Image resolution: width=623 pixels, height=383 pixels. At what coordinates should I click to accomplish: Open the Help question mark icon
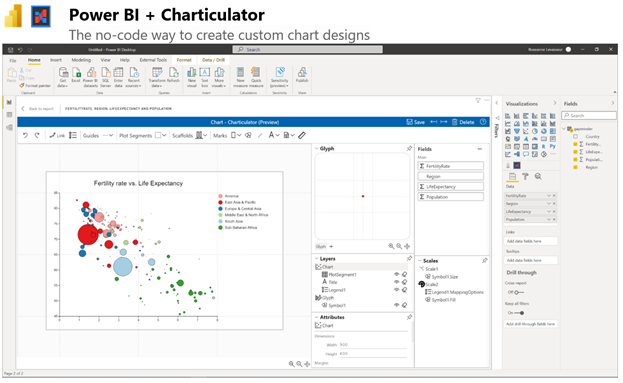(483, 122)
